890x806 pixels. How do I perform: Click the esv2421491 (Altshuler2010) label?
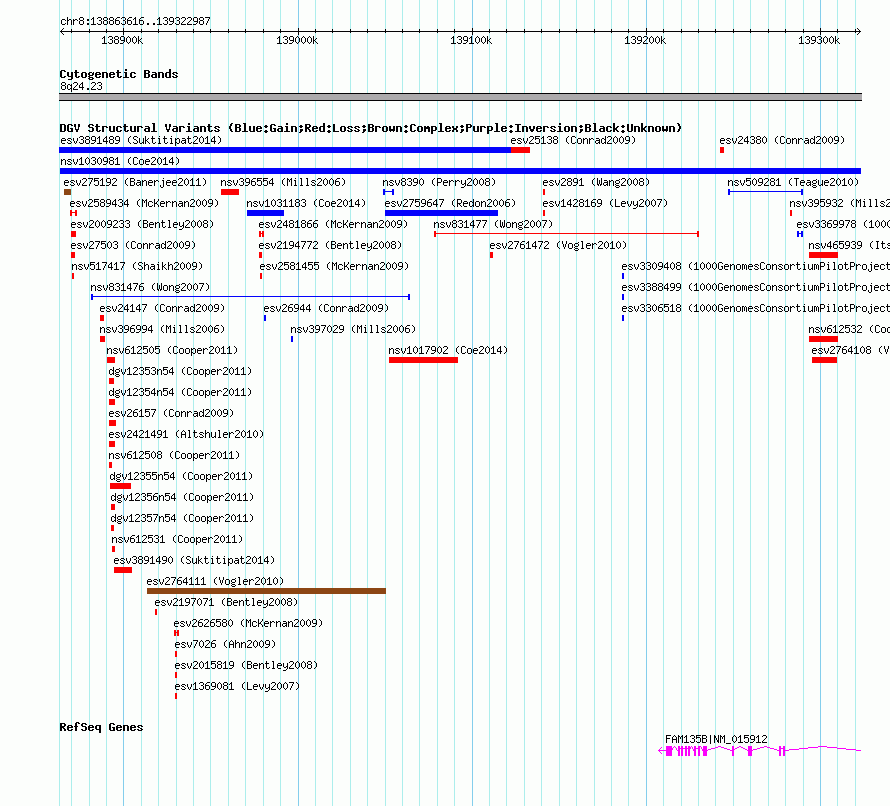pyautogui.click(x=186, y=434)
